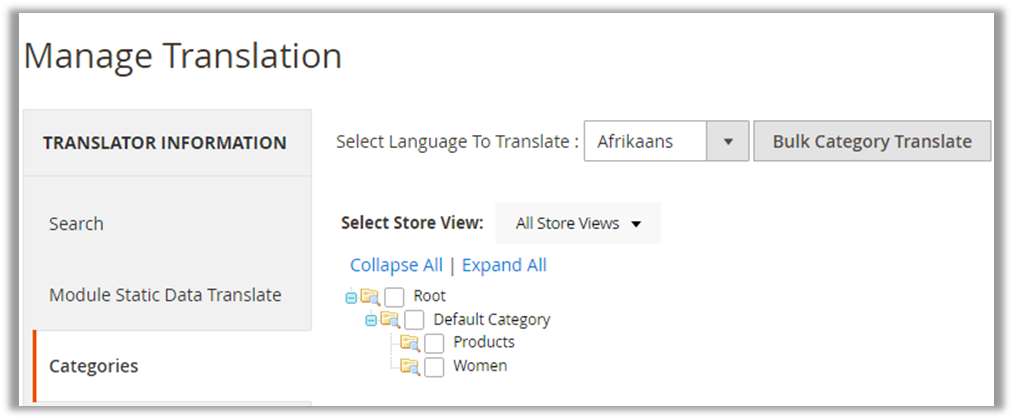
Task: Click the Products category folder icon
Action: coord(410,342)
